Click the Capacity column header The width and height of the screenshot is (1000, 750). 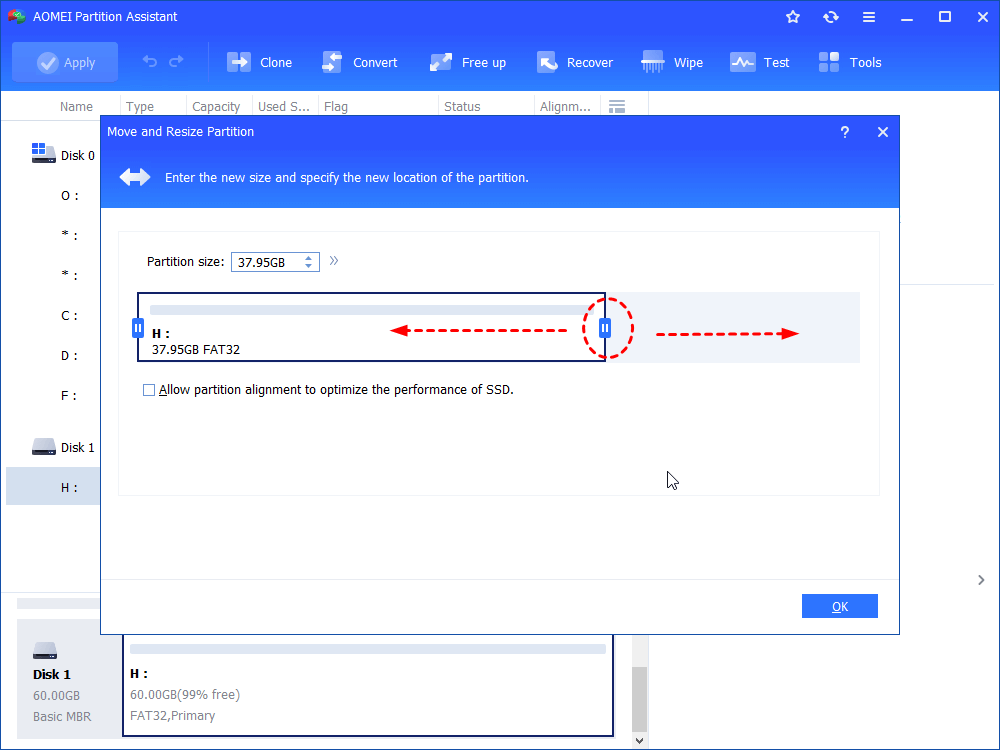pos(216,107)
